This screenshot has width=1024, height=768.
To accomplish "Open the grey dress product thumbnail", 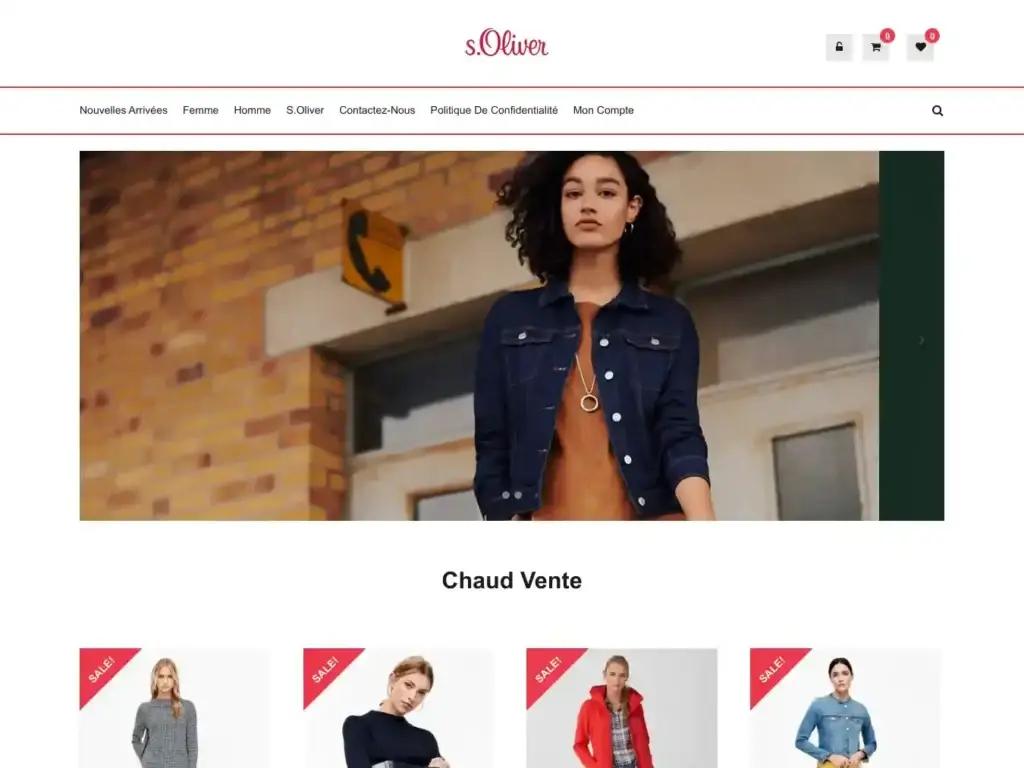I will (x=174, y=708).
